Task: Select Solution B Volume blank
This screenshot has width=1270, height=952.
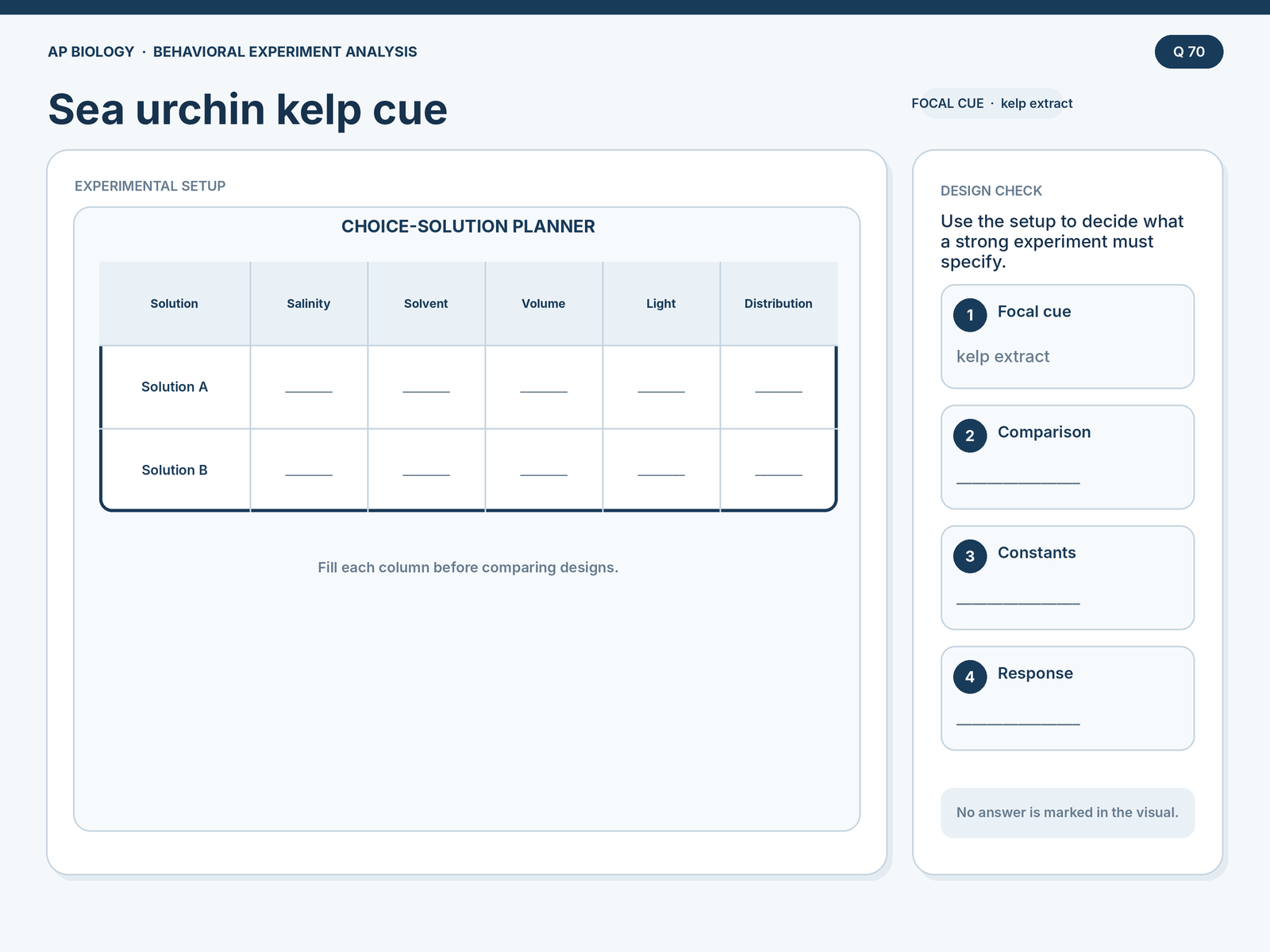Action: (544, 470)
